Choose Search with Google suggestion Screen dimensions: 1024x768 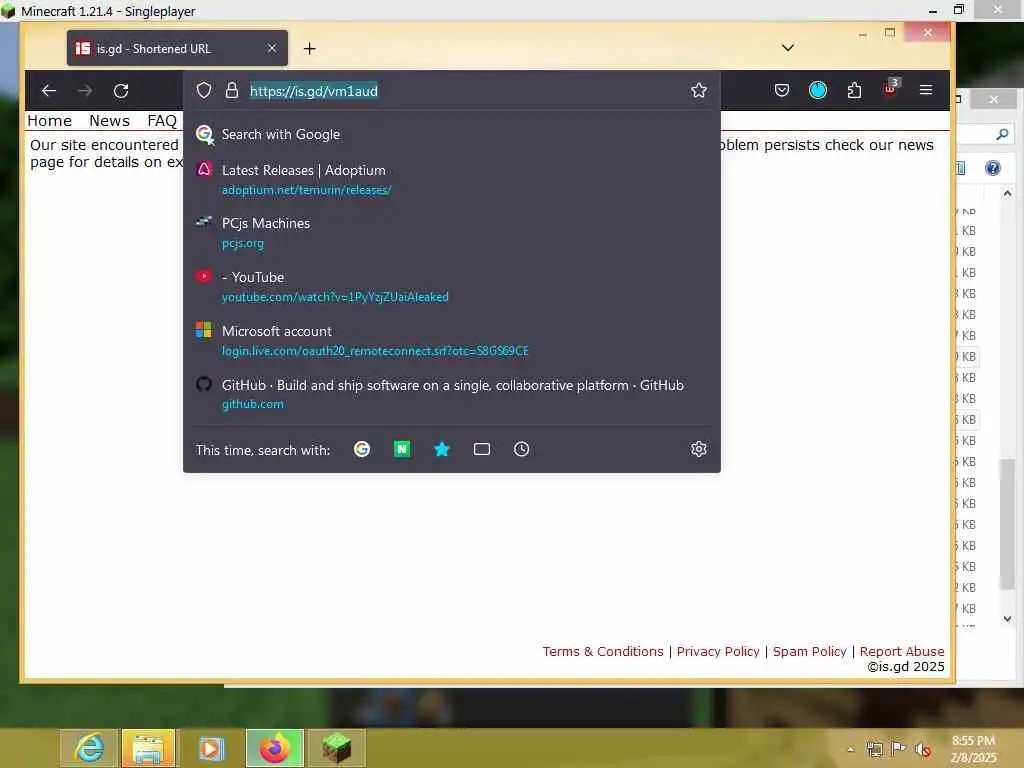coord(452,134)
